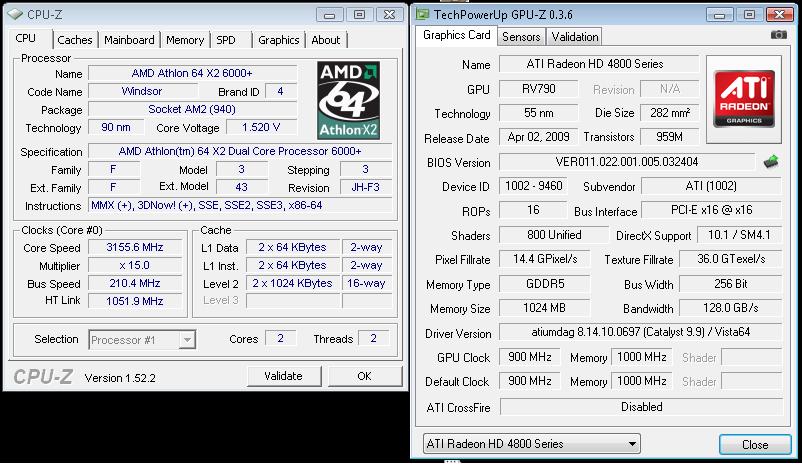802x469 pixels.
Task: Open the About tab
Action: pyautogui.click(x=326, y=40)
